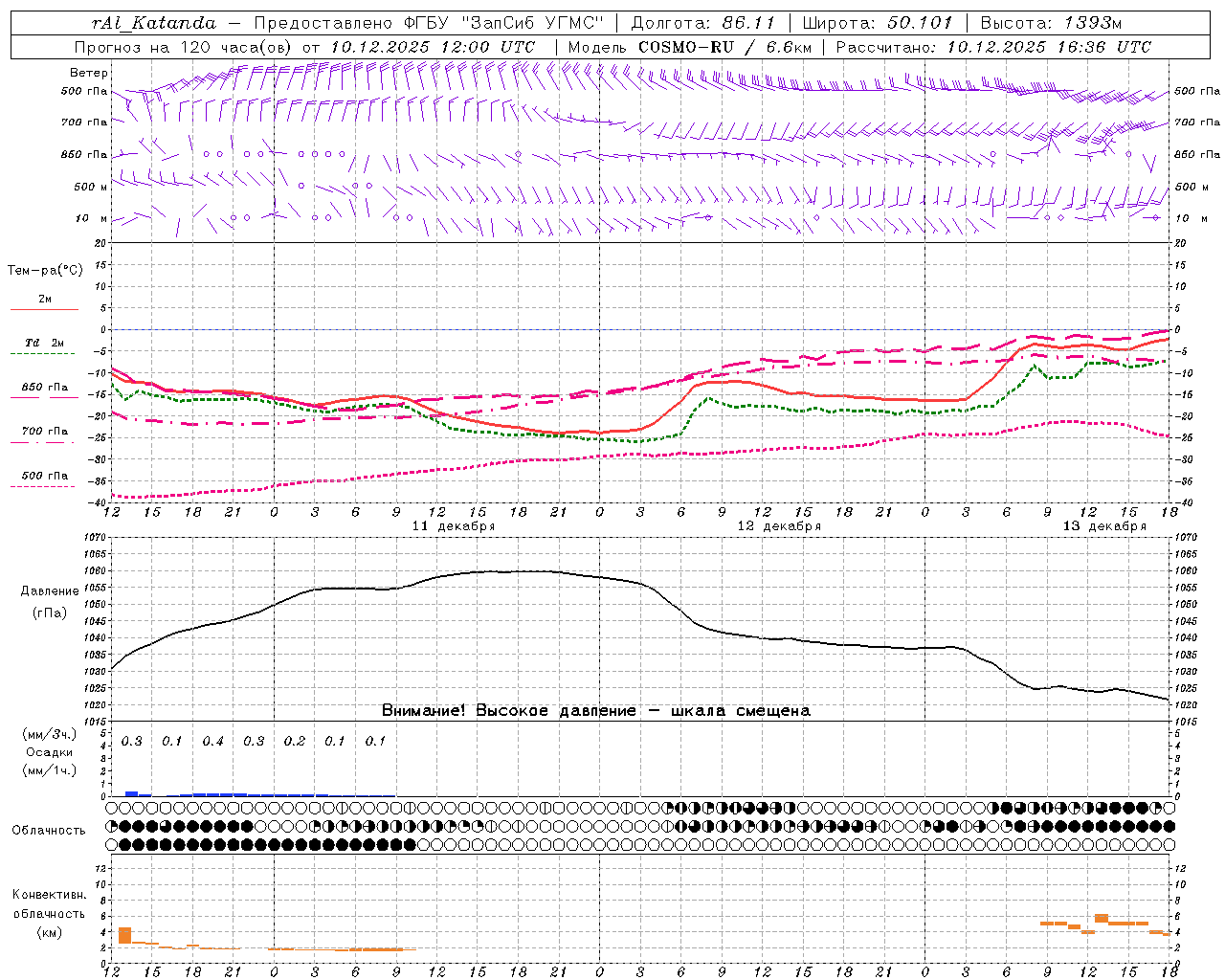Select the provider text ФГБУ "ЗапСиб УГМС"
Viewport: 1225px width, 980px height.
point(504,23)
